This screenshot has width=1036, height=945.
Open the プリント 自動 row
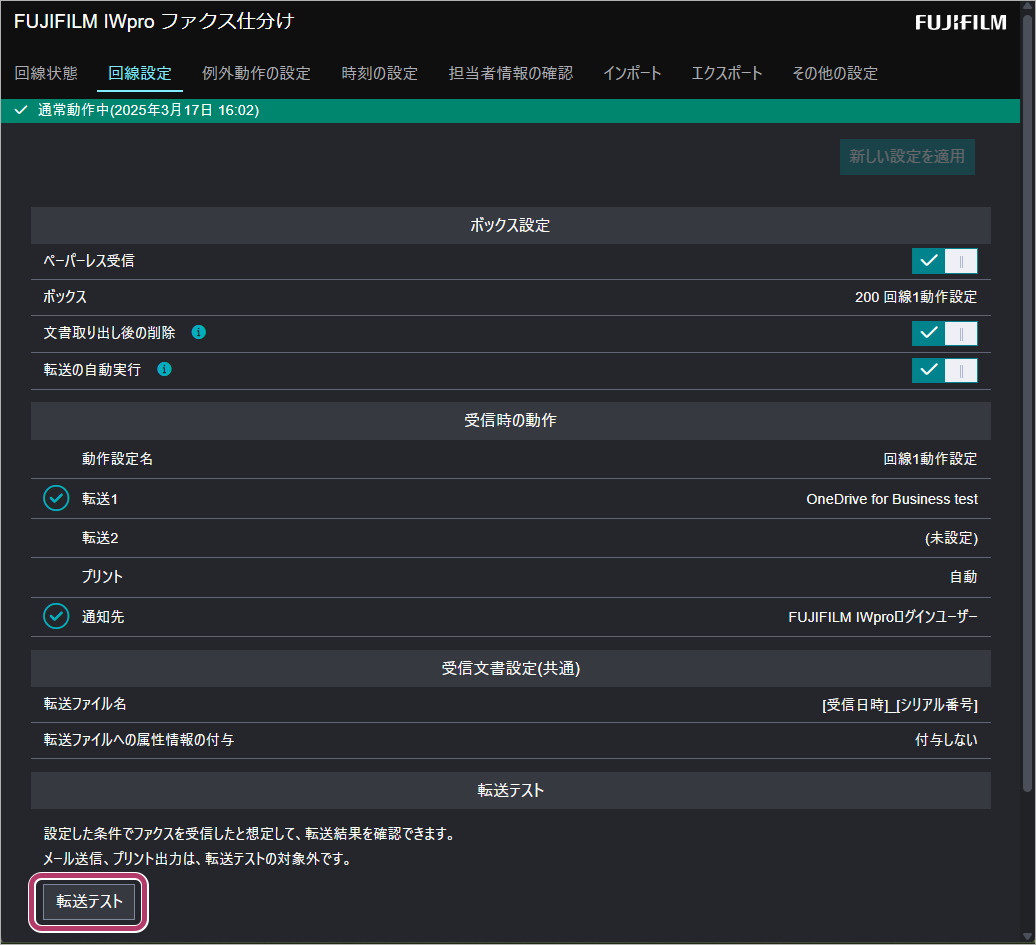[x=511, y=577]
